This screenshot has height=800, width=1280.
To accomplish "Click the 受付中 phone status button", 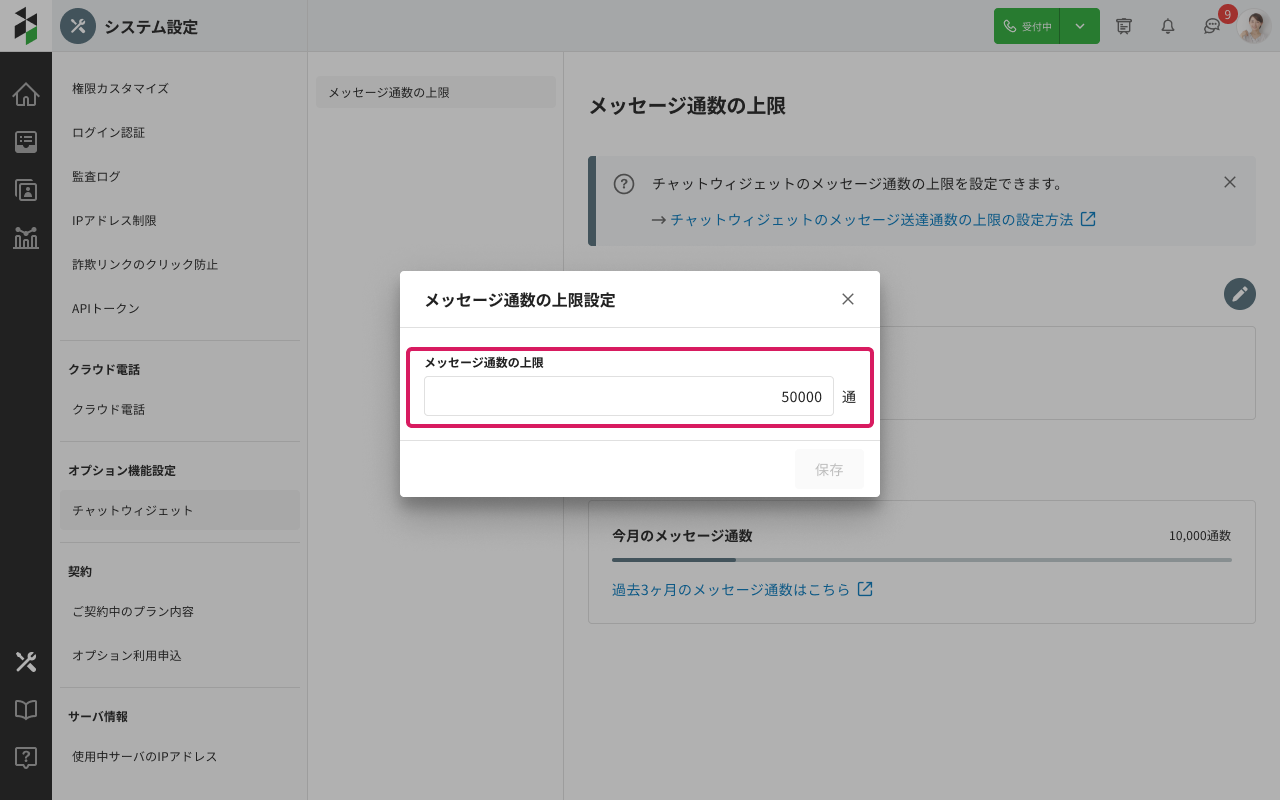I will 1027,27.
